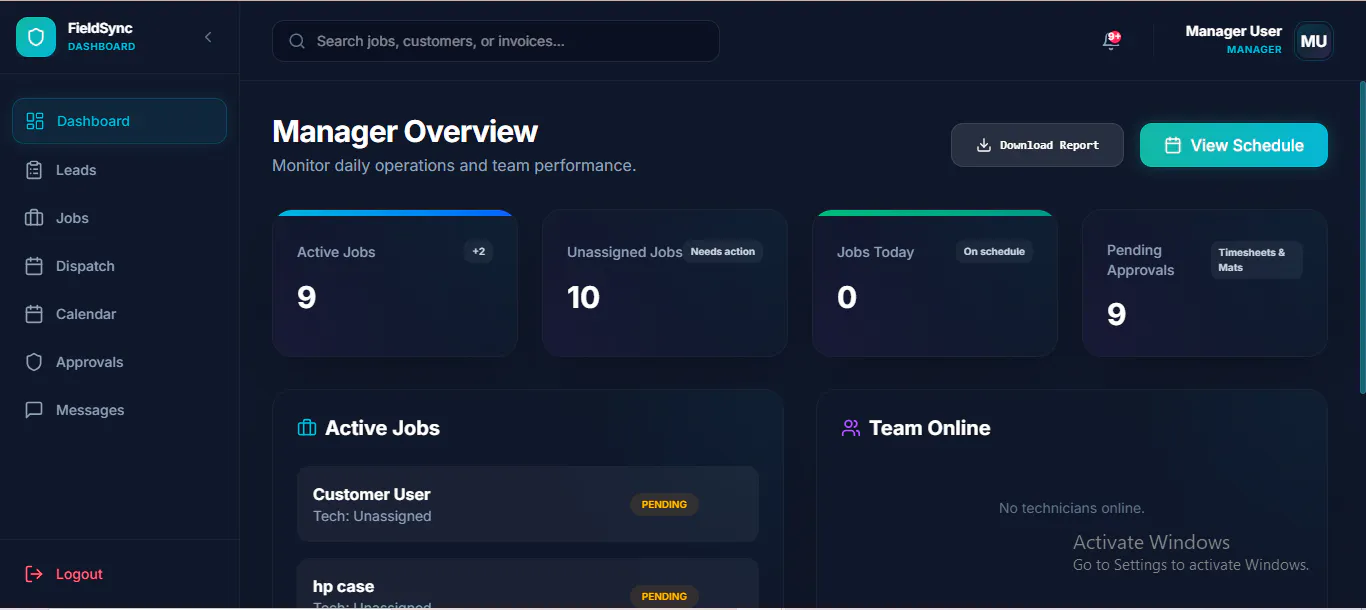Open notifications via the bell icon

pyautogui.click(x=1111, y=41)
